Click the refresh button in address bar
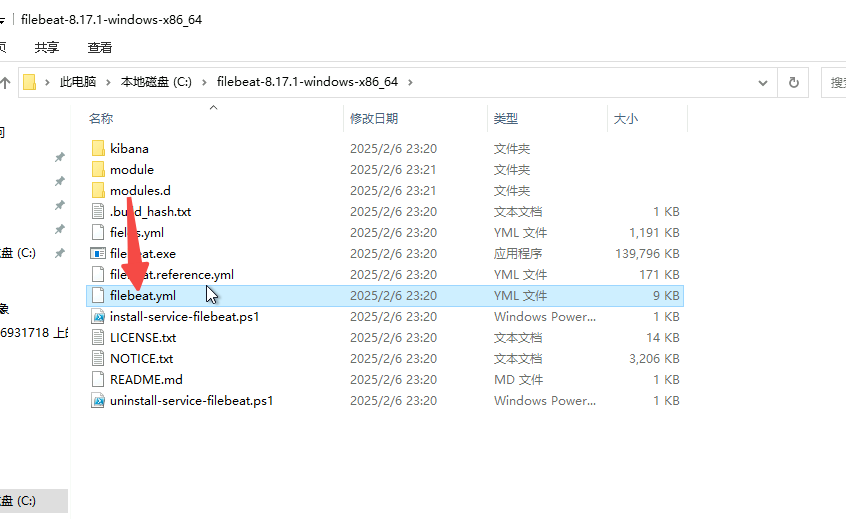Image resolution: width=846 pixels, height=519 pixels. [x=793, y=83]
